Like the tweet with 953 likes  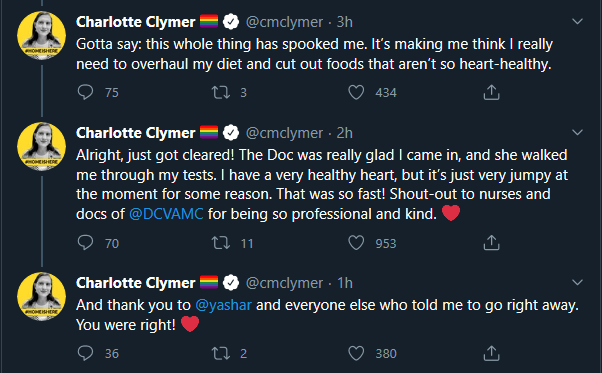[x=356, y=243]
